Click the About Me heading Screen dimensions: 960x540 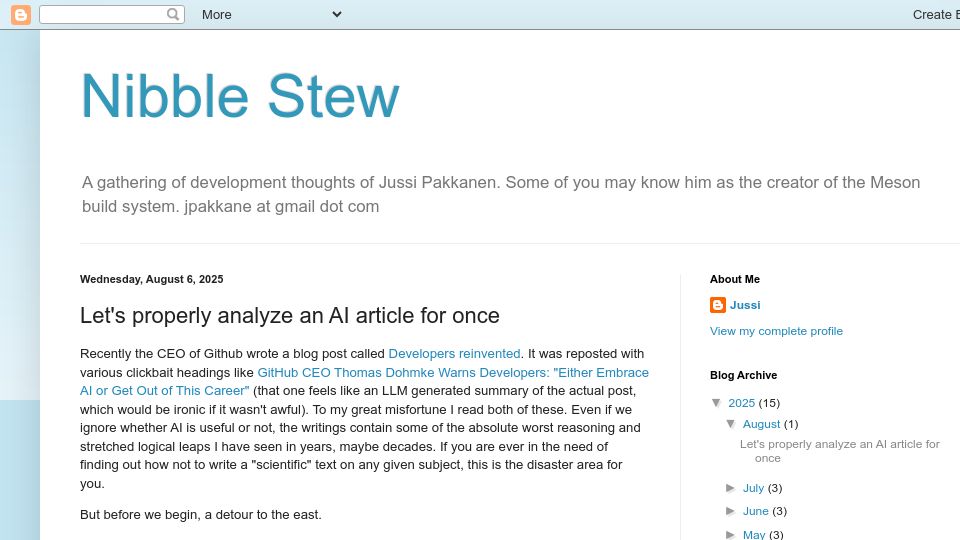[735, 279]
